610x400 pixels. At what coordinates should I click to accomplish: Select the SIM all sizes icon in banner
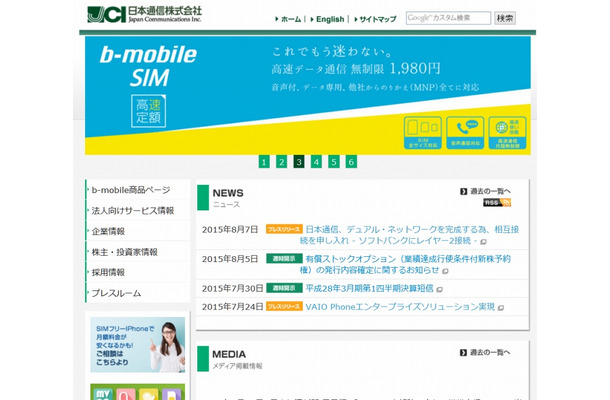pyautogui.click(x=422, y=133)
